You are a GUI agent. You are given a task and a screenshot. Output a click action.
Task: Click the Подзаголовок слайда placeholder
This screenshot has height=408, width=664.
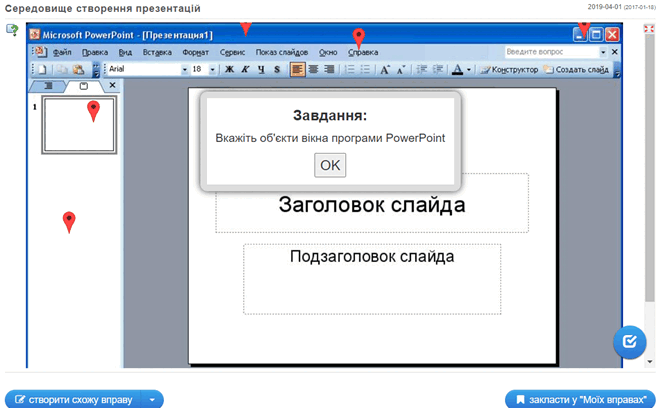coord(372,279)
